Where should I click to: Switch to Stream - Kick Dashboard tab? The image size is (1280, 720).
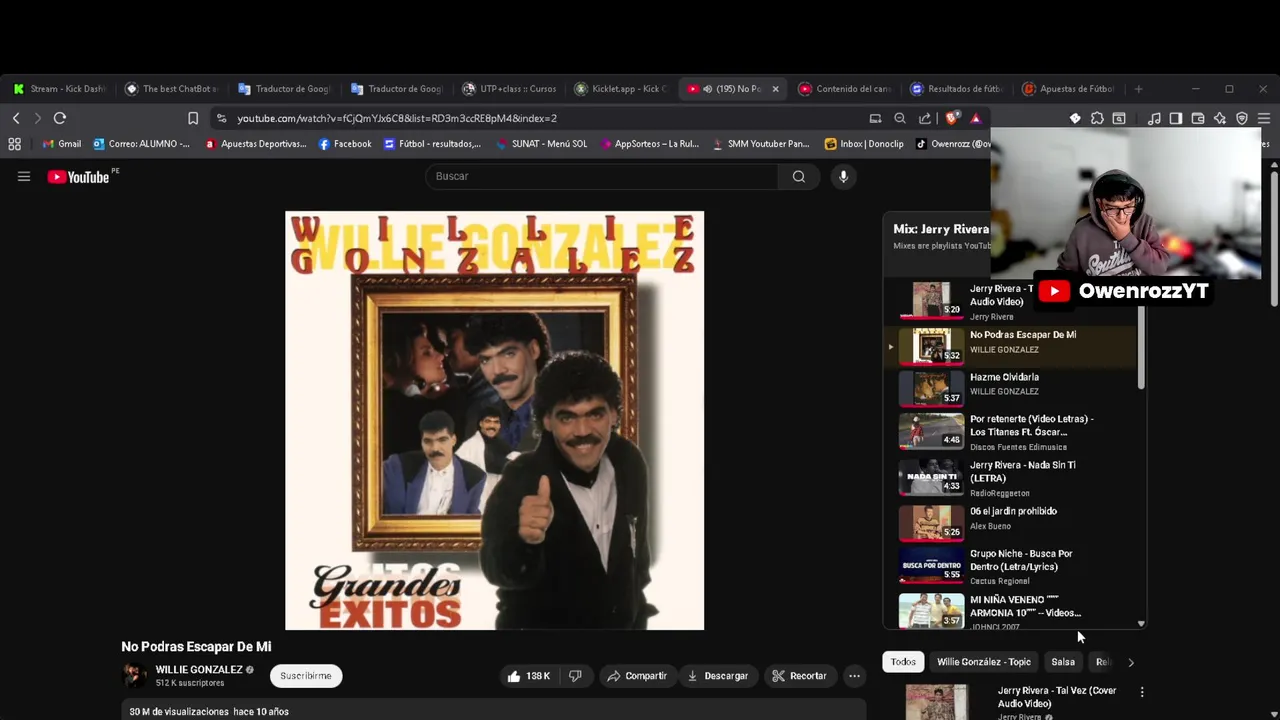point(59,89)
